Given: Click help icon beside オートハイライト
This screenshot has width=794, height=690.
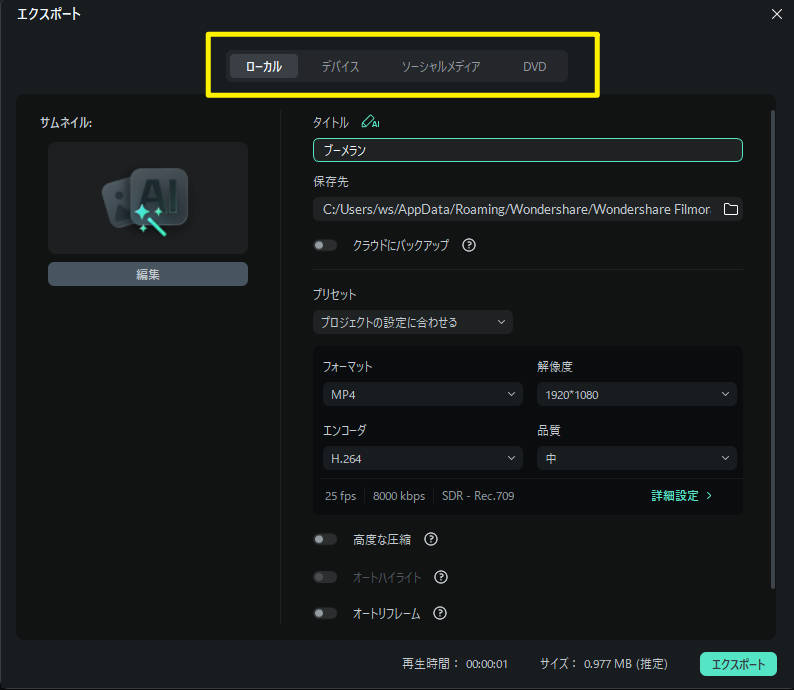Looking at the screenshot, I should point(440,577).
